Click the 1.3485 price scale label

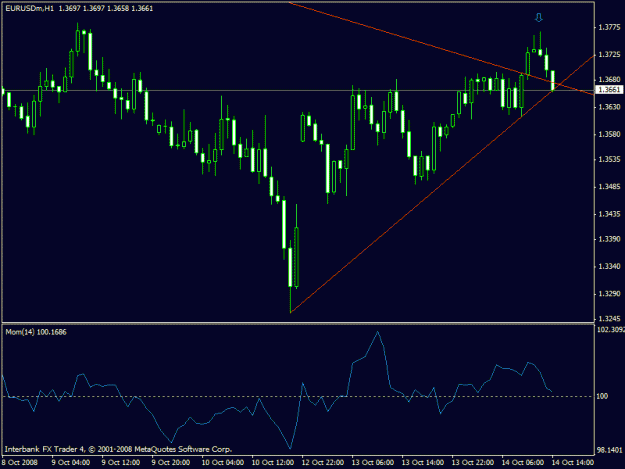[x=609, y=187]
